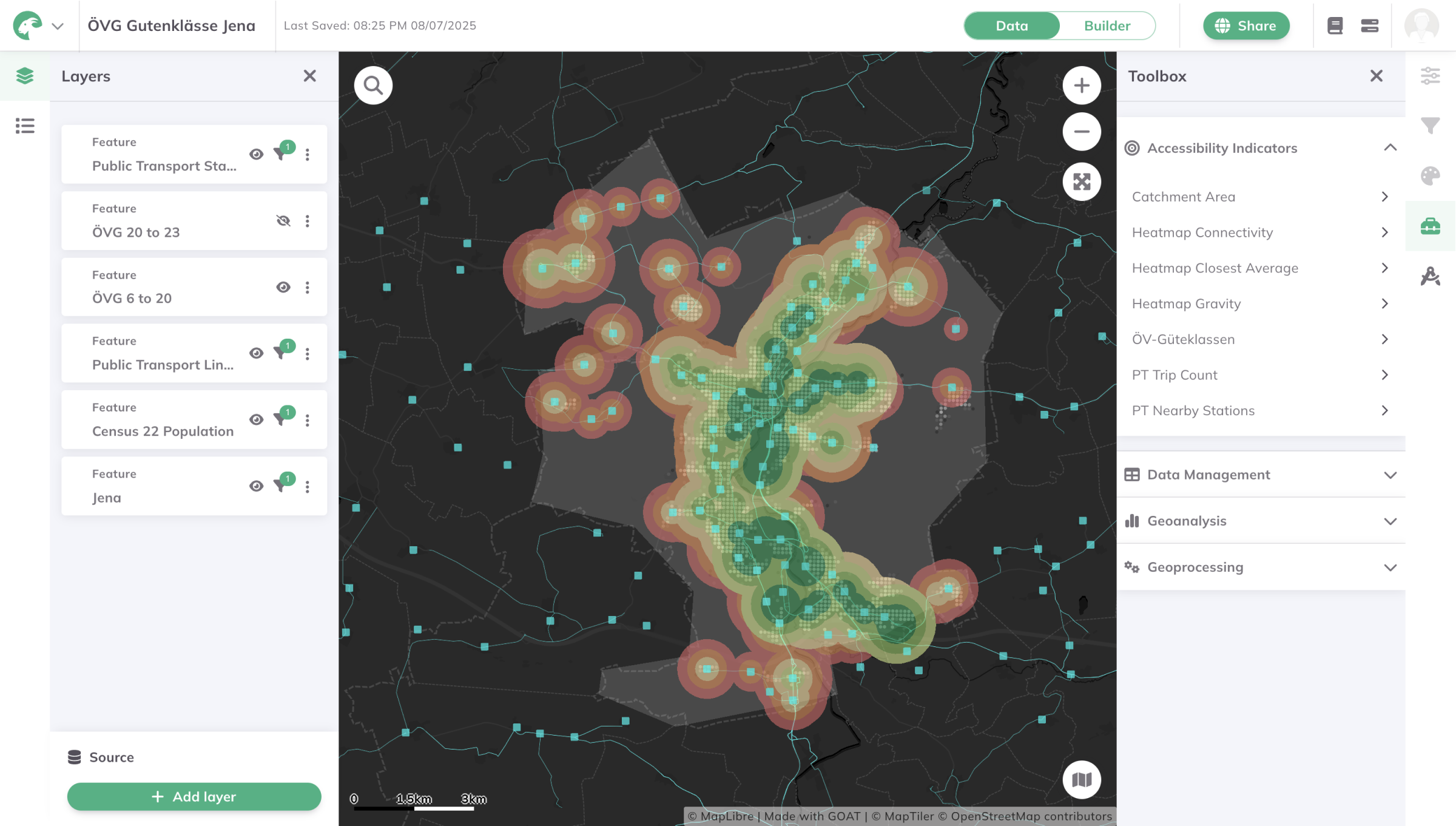Open the PT Nearby Stations tool
Screen dimensions: 1456x826
click(x=1261, y=411)
